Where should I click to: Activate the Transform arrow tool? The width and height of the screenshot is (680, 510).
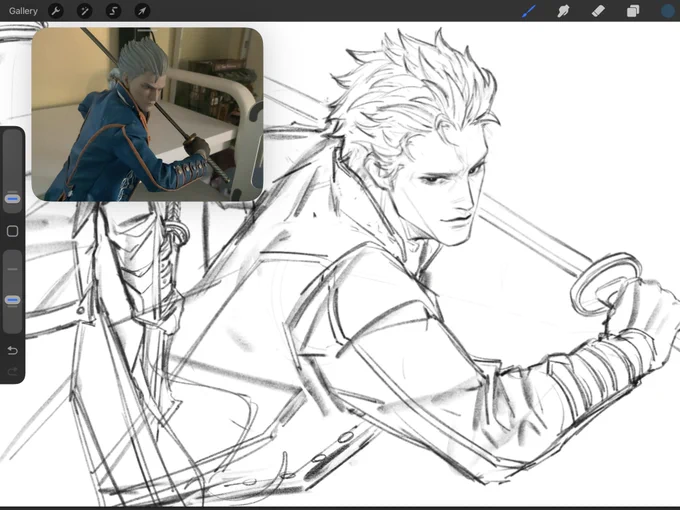[x=142, y=11]
